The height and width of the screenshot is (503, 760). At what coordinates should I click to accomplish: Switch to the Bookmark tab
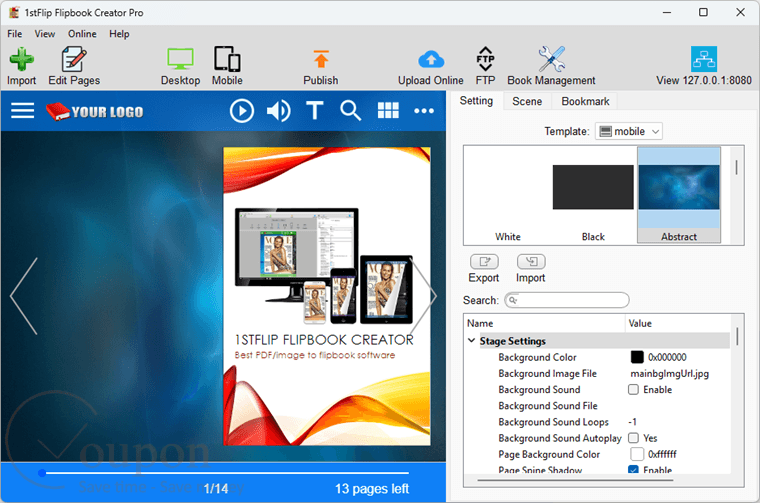click(x=585, y=101)
